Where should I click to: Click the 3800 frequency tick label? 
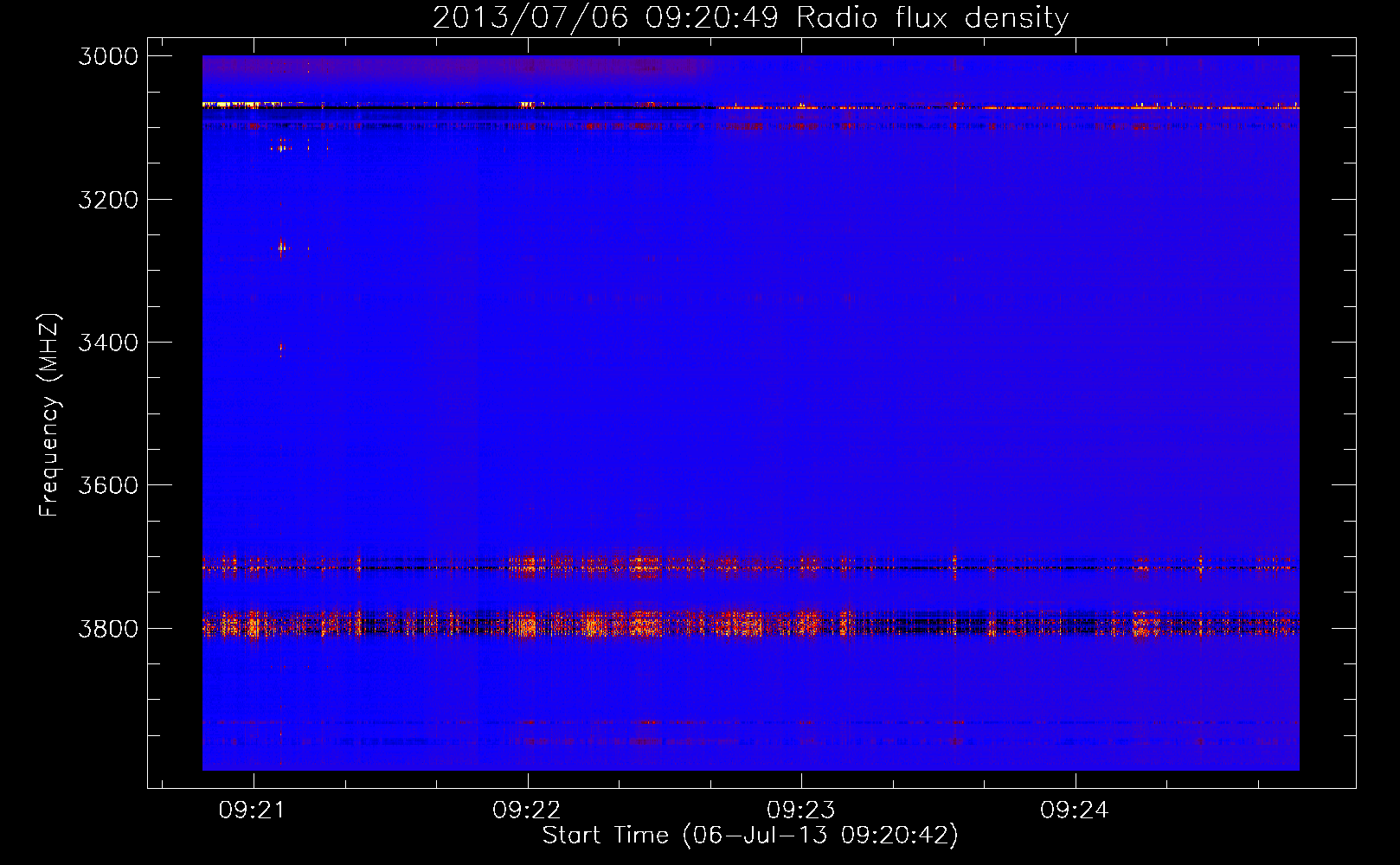[108, 628]
